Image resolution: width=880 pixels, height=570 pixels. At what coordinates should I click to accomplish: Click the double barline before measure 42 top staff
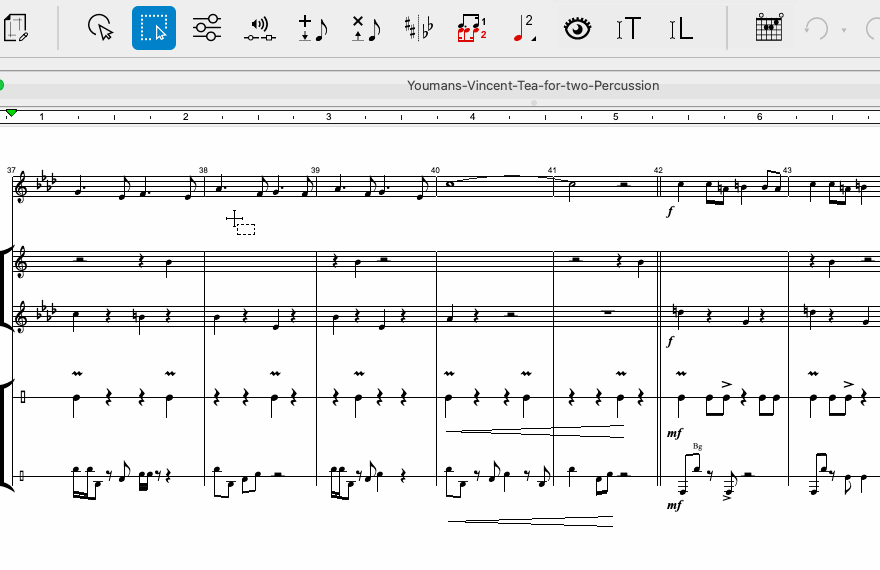point(659,187)
